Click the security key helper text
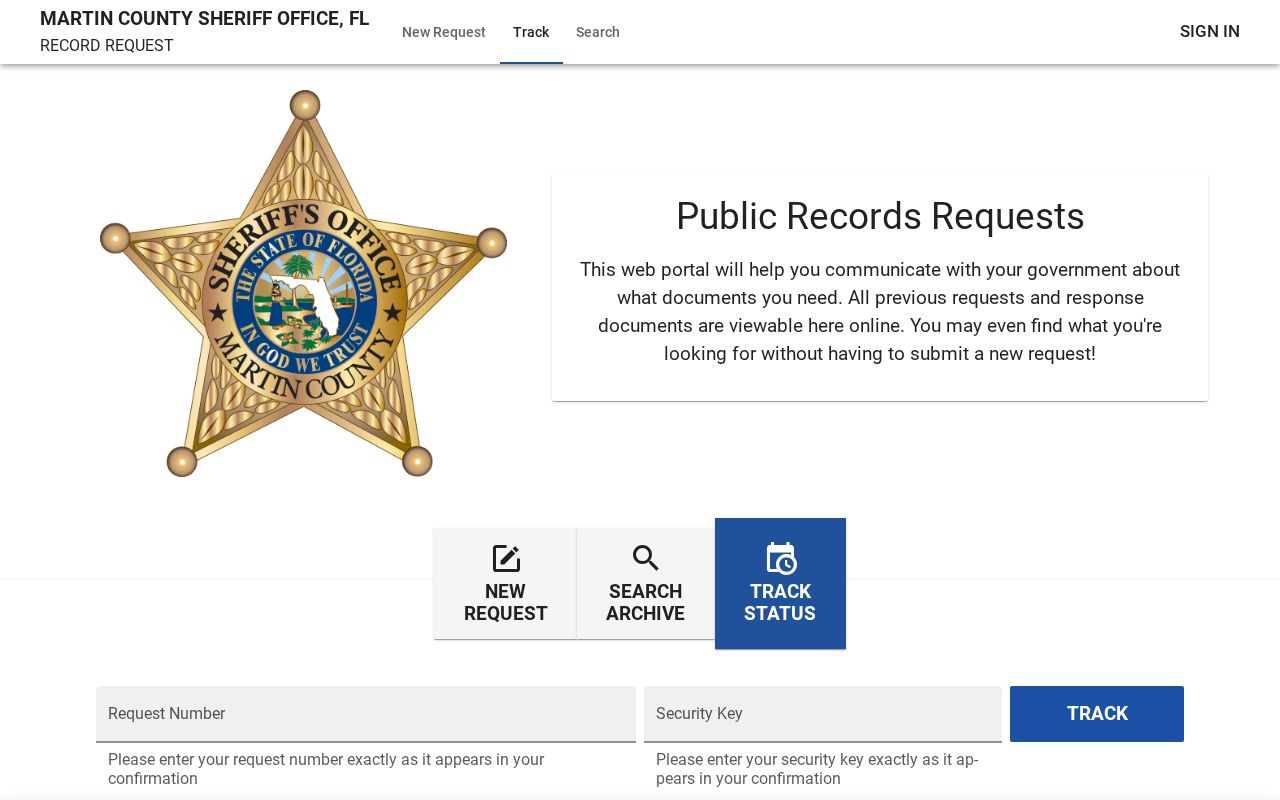Screen dimensions: 1280x800 point(817,769)
